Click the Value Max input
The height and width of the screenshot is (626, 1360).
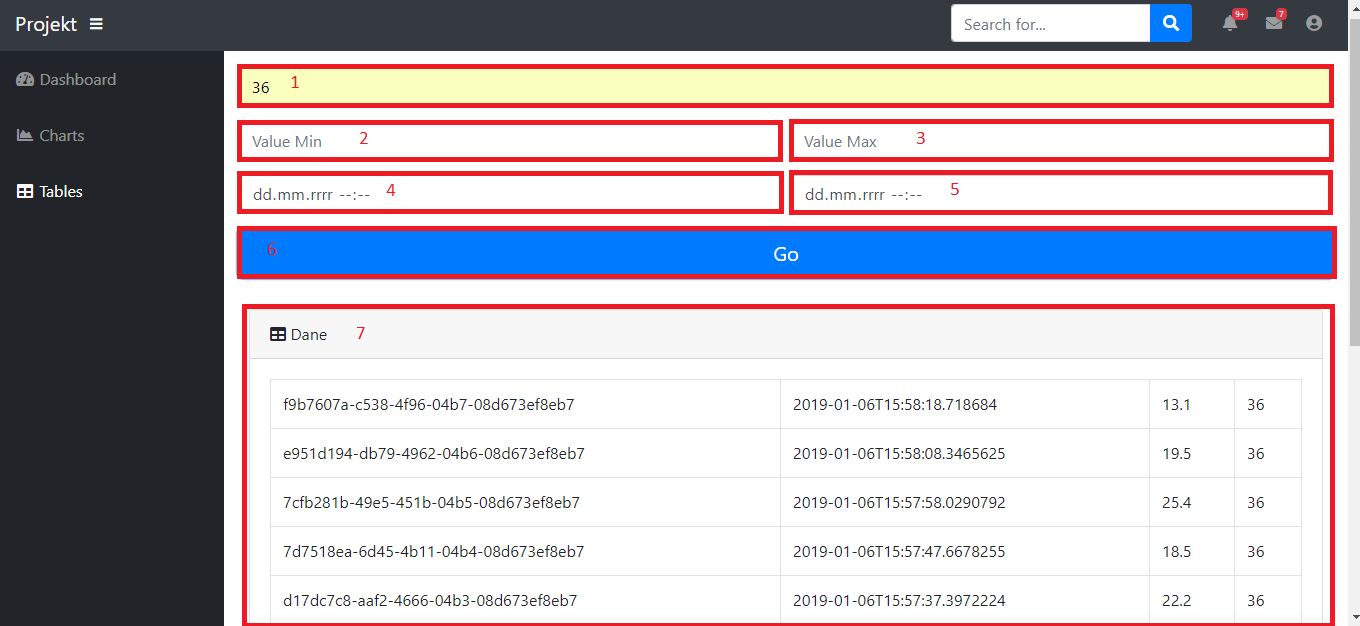1060,141
